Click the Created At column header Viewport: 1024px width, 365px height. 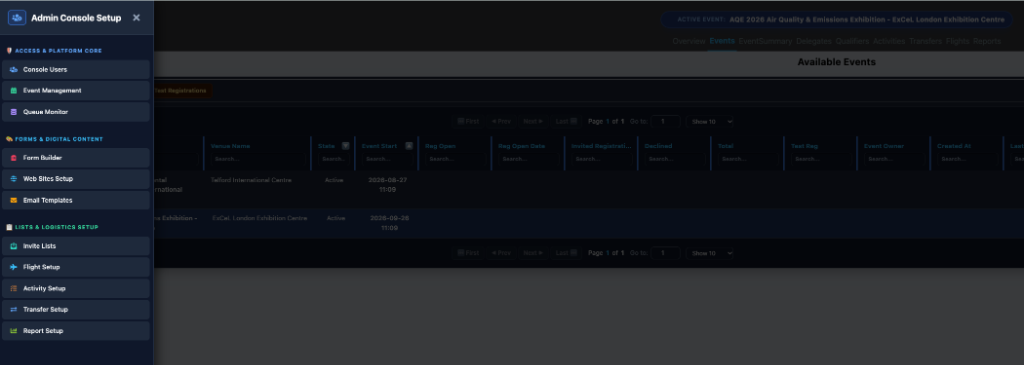tap(953, 146)
